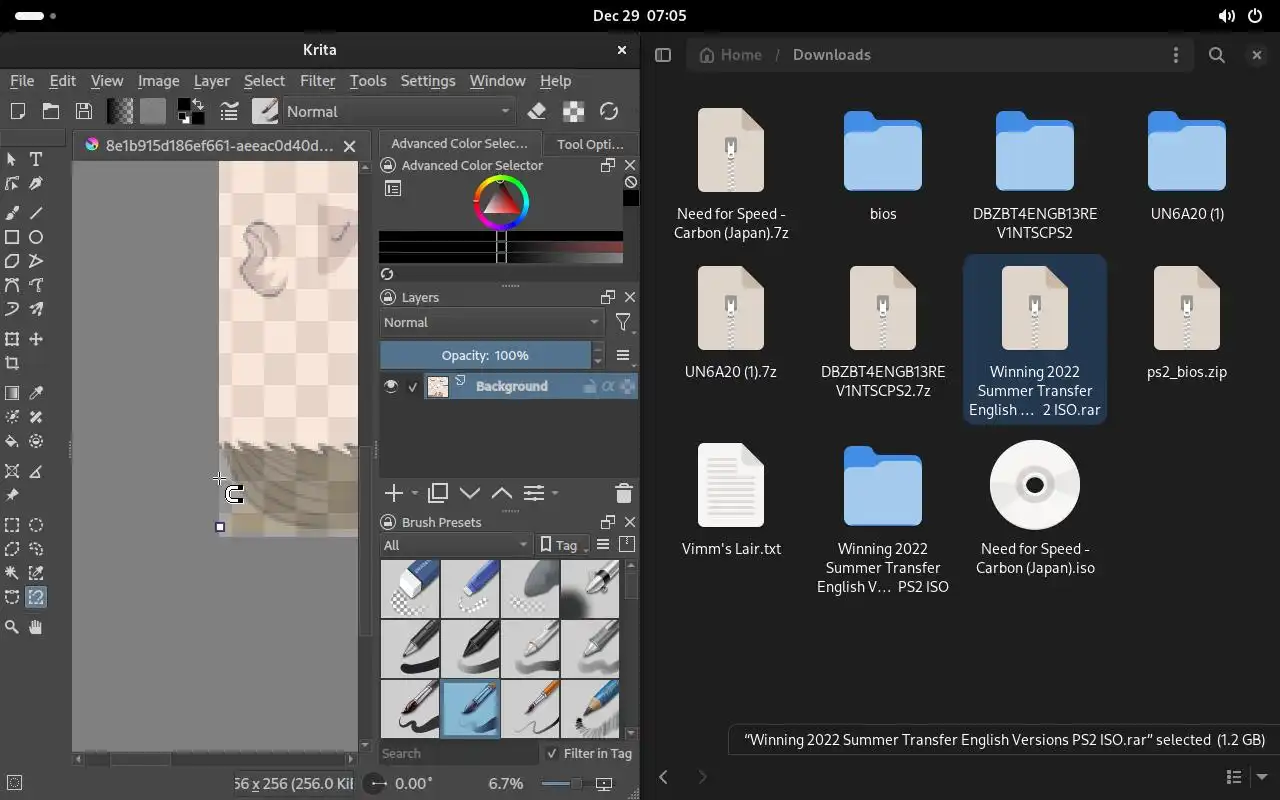Open the layer properties dropdown arrow
The height and width of the screenshot is (800, 1280).
click(555, 493)
